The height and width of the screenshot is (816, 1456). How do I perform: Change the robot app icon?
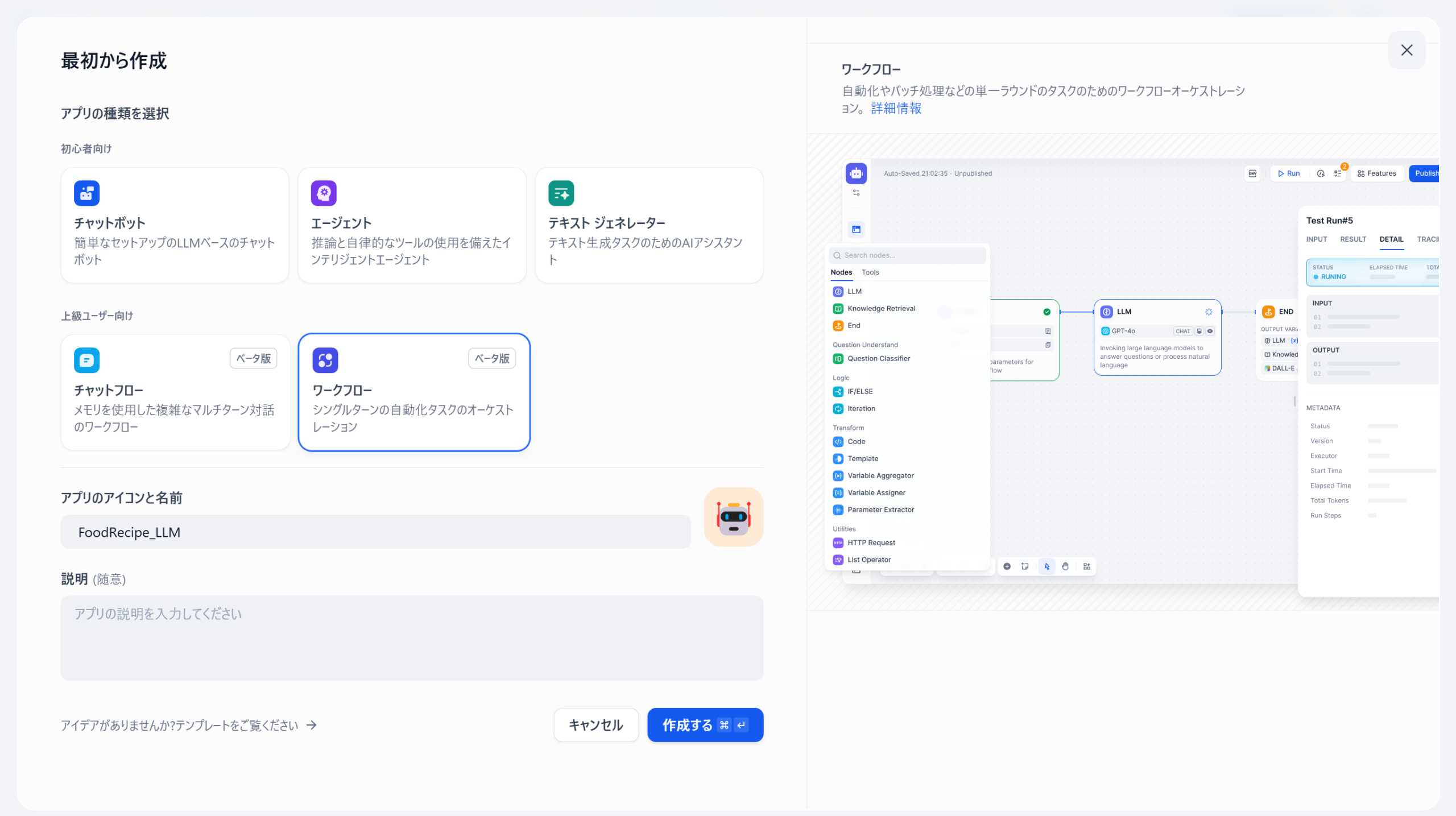(x=733, y=517)
